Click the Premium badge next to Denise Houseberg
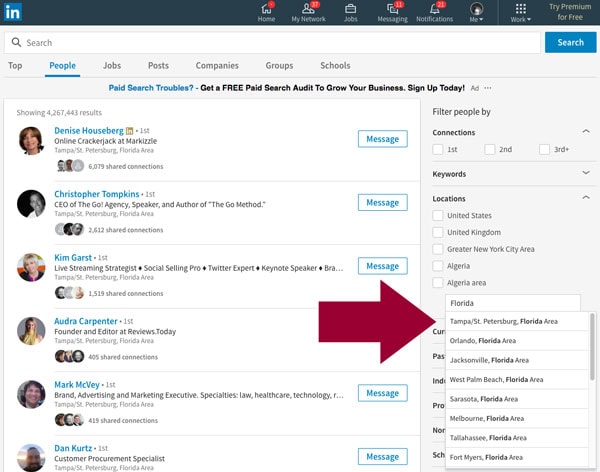600x472 pixels. [129, 131]
